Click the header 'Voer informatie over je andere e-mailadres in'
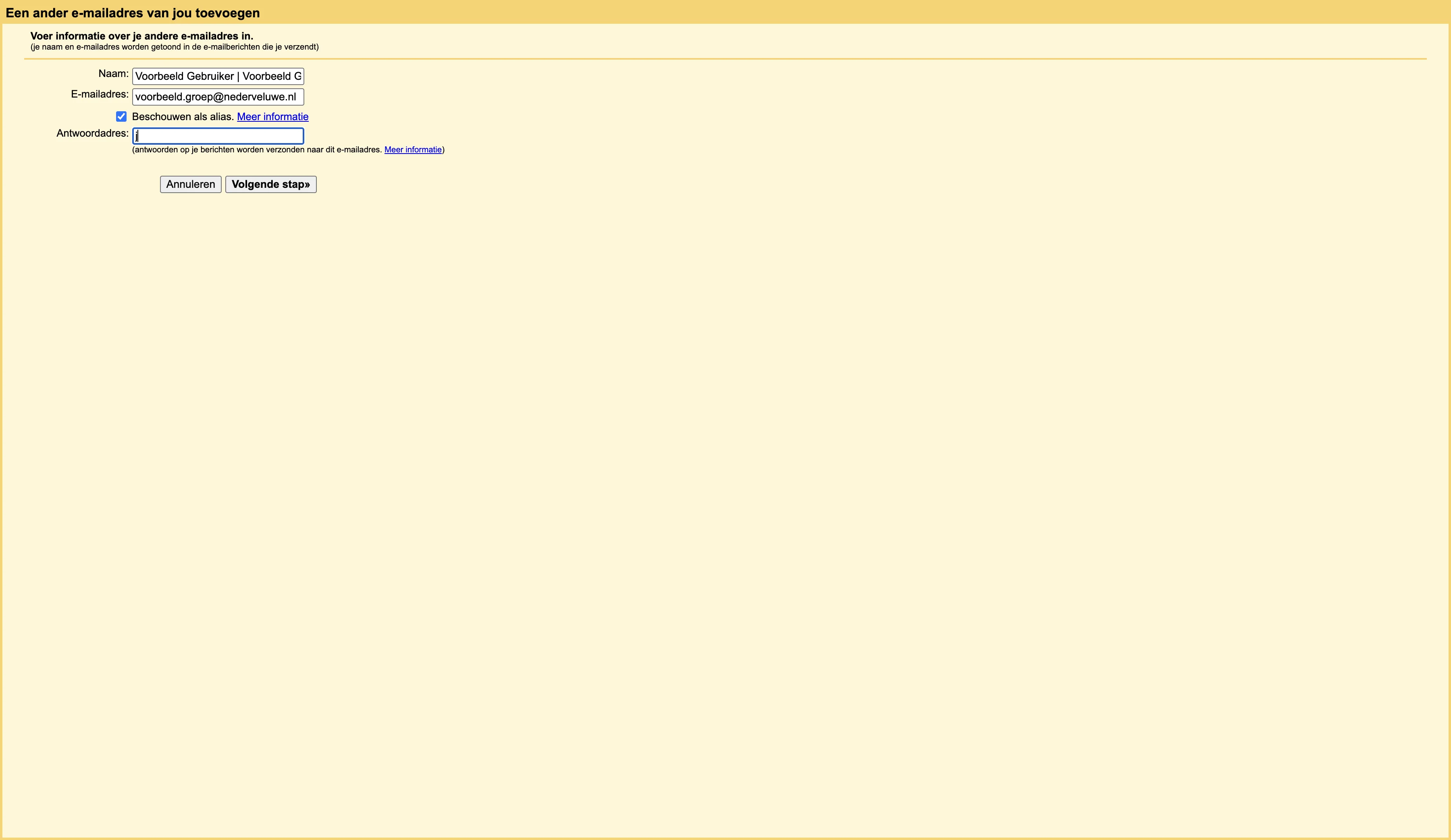Image resolution: width=1451 pixels, height=840 pixels. click(x=141, y=36)
